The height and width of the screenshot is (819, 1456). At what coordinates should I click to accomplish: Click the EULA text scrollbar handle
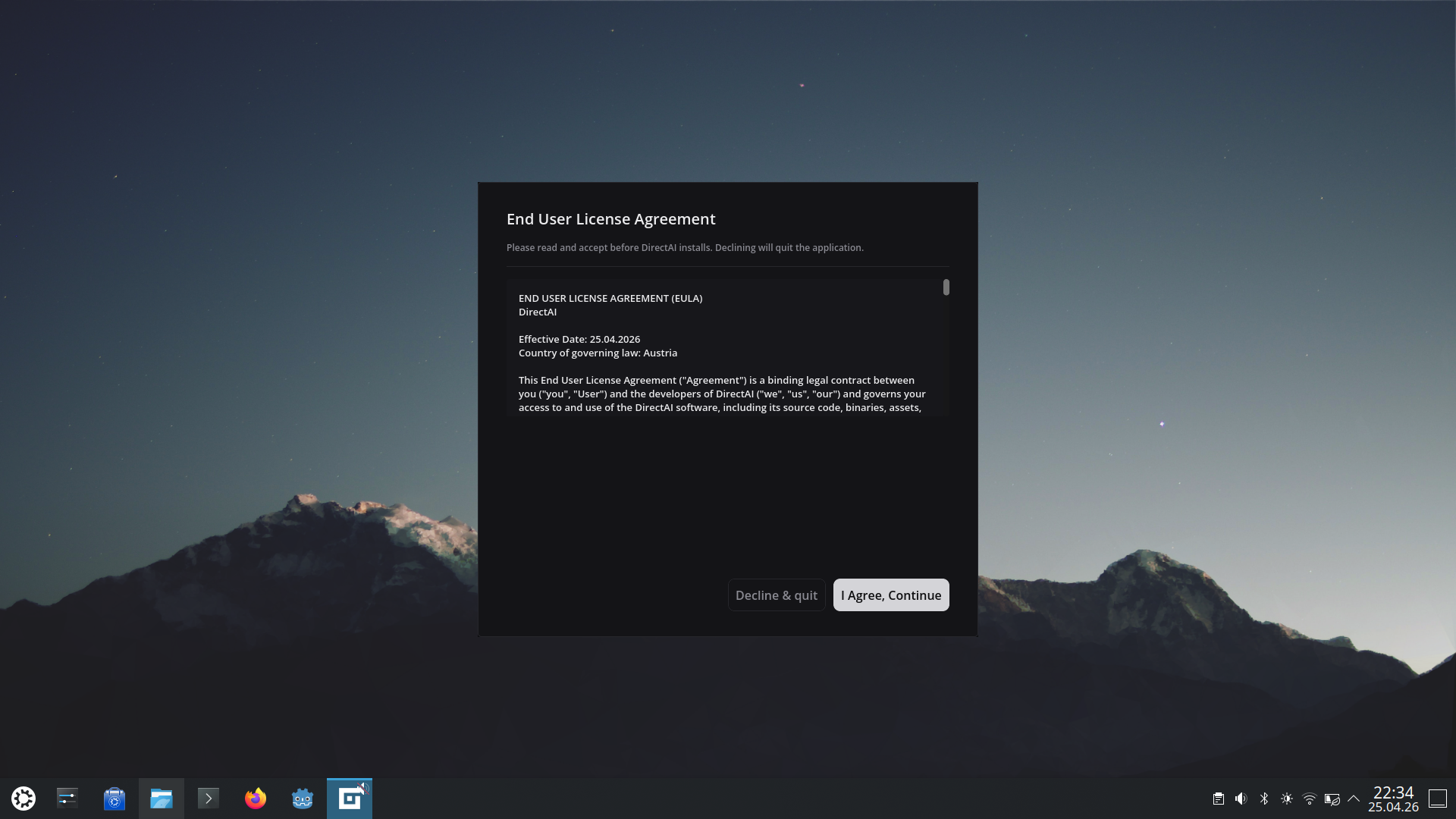[x=946, y=287]
